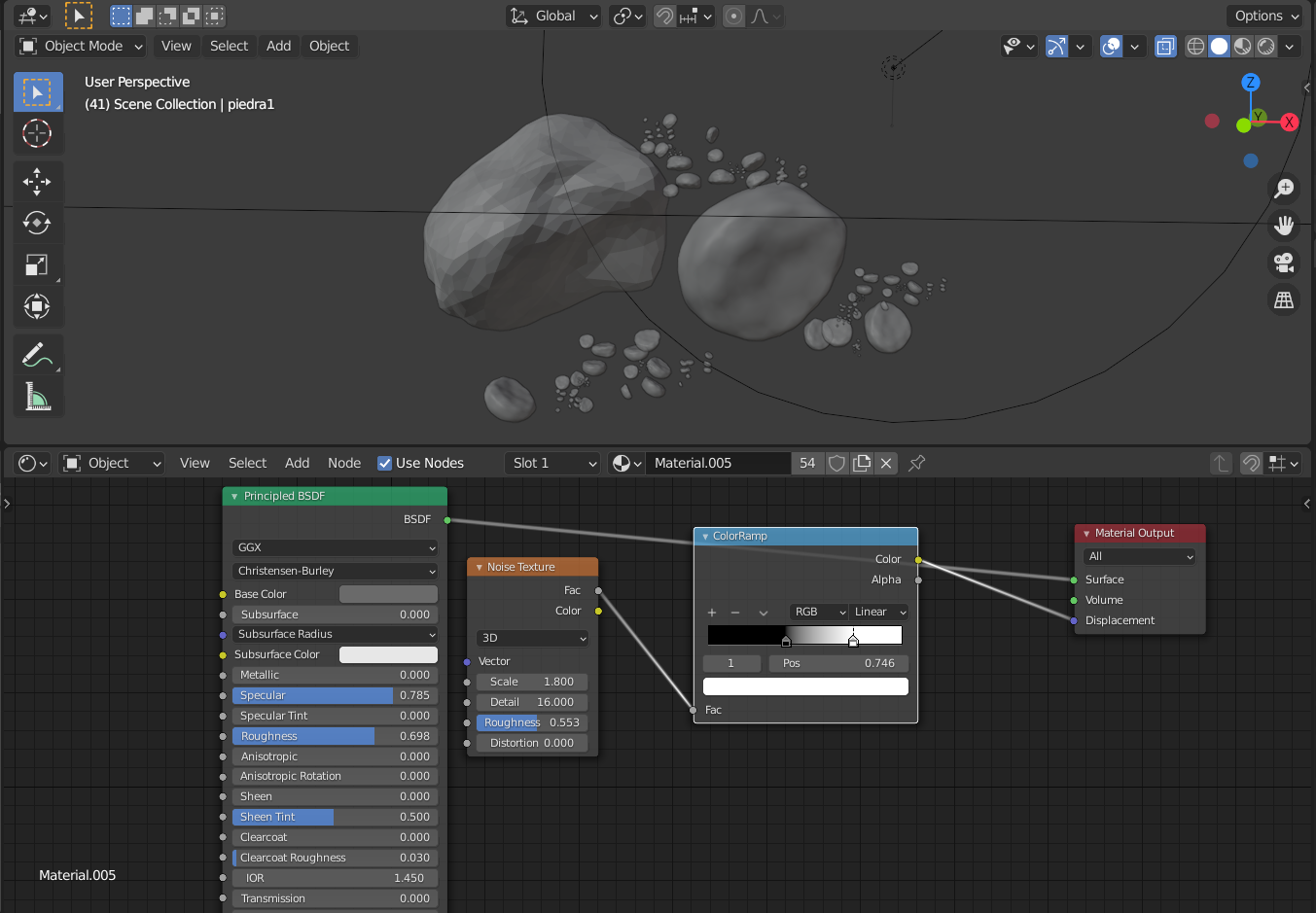Choose the Annotate pencil tool

(x=37, y=355)
